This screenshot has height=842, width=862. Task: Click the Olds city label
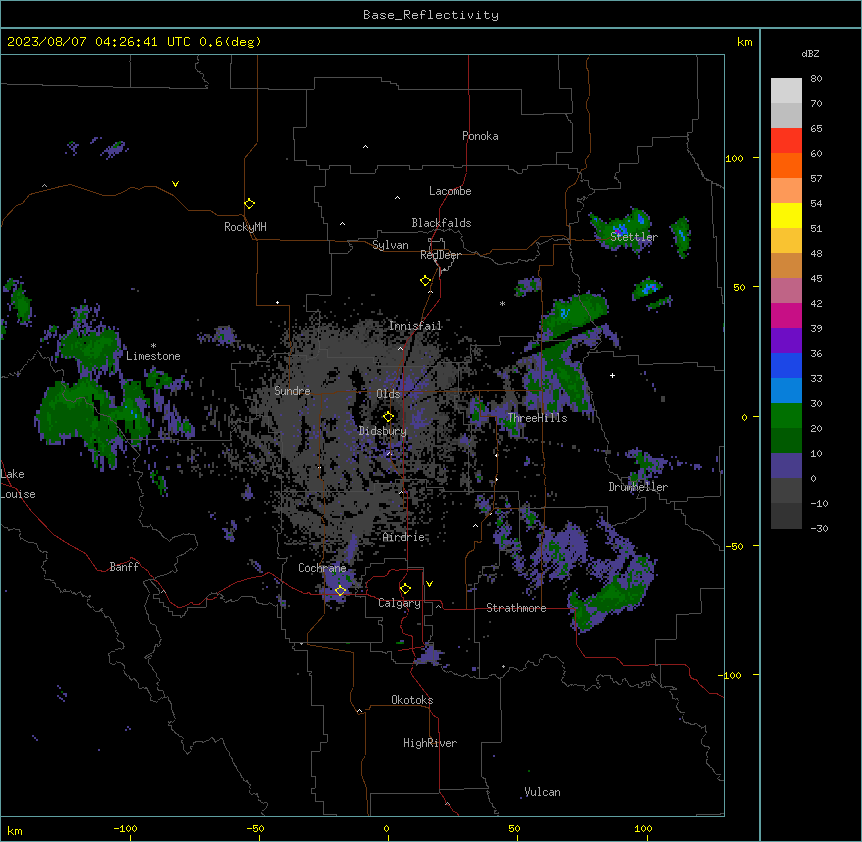388,394
